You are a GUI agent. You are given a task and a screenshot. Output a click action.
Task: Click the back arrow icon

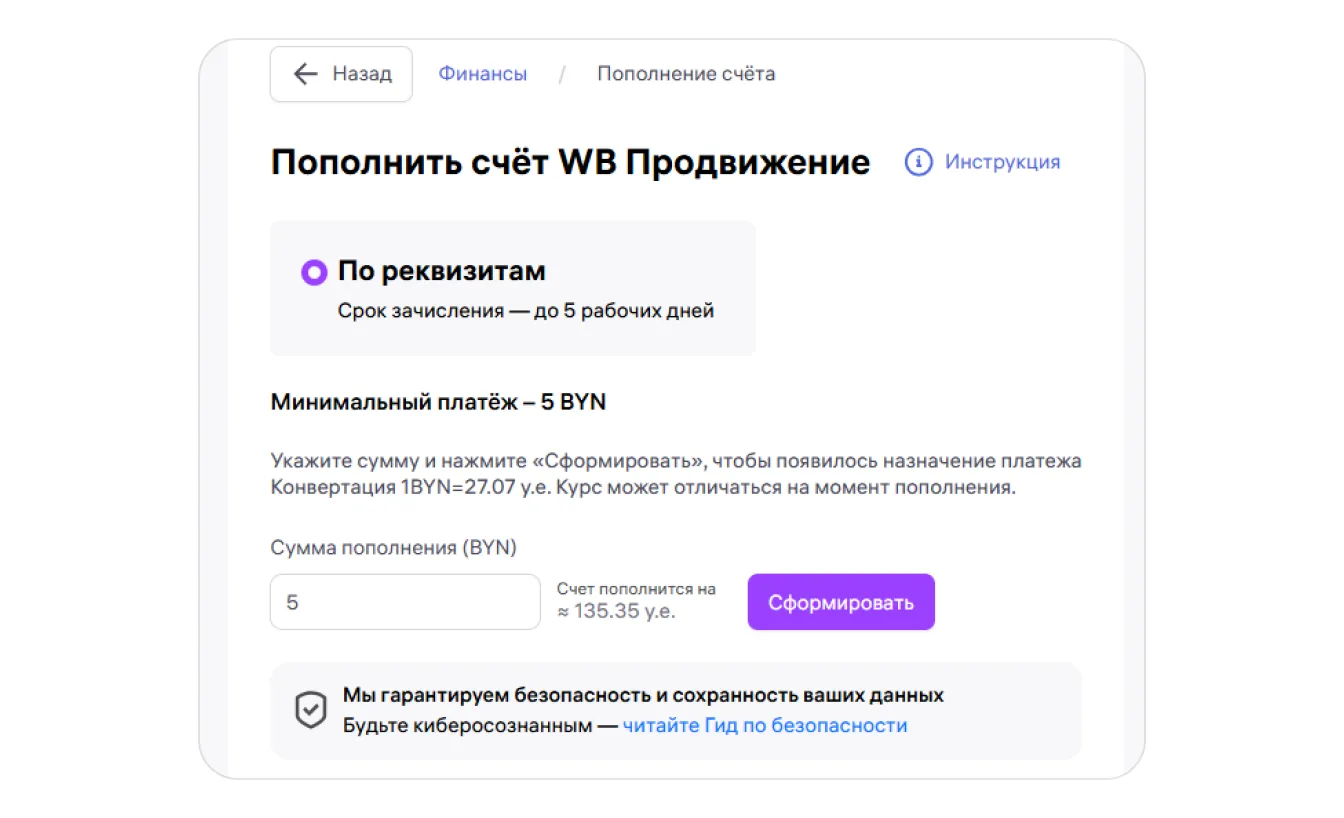click(x=305, y=74)
